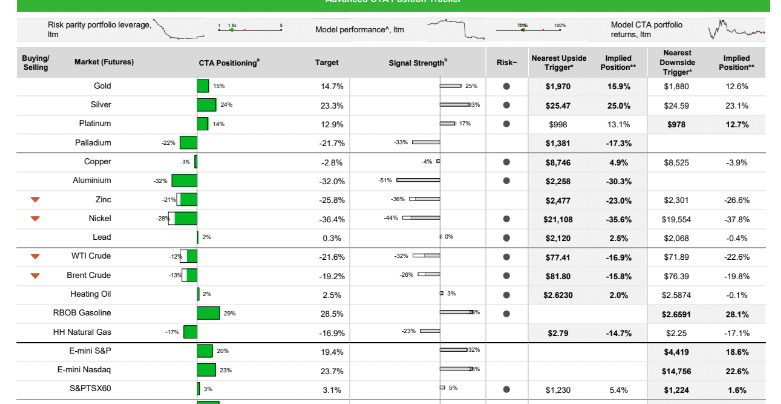The height and width of the screenshot is (404, 781).
Task: Click the red selling arrow beside Zinc
Action: point(35,200)
